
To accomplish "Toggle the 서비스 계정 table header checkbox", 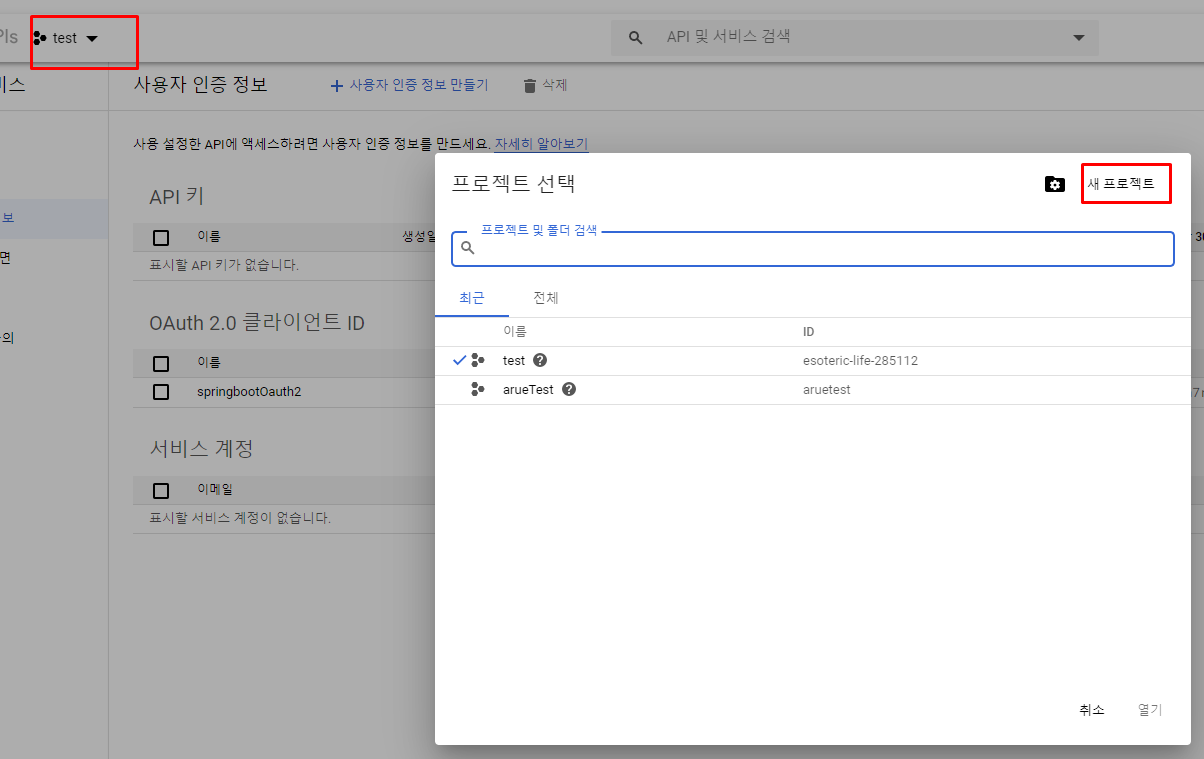I will [x=161, y=490].
